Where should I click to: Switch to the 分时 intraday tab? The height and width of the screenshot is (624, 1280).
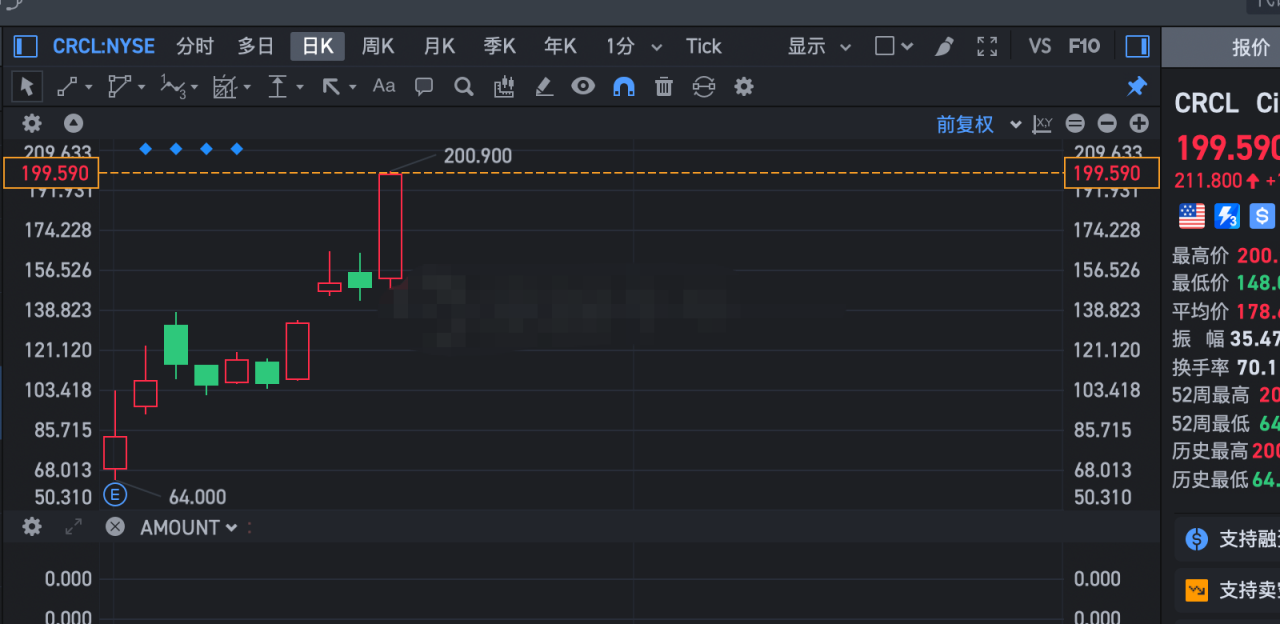tap(195, 46)
